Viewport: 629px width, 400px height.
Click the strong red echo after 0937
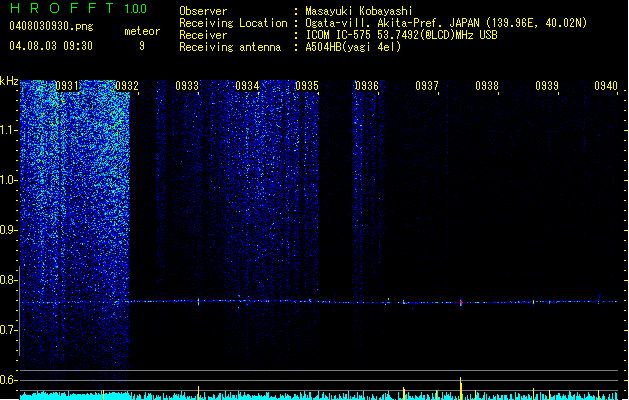pyautogui.click(x=461, y=303)
